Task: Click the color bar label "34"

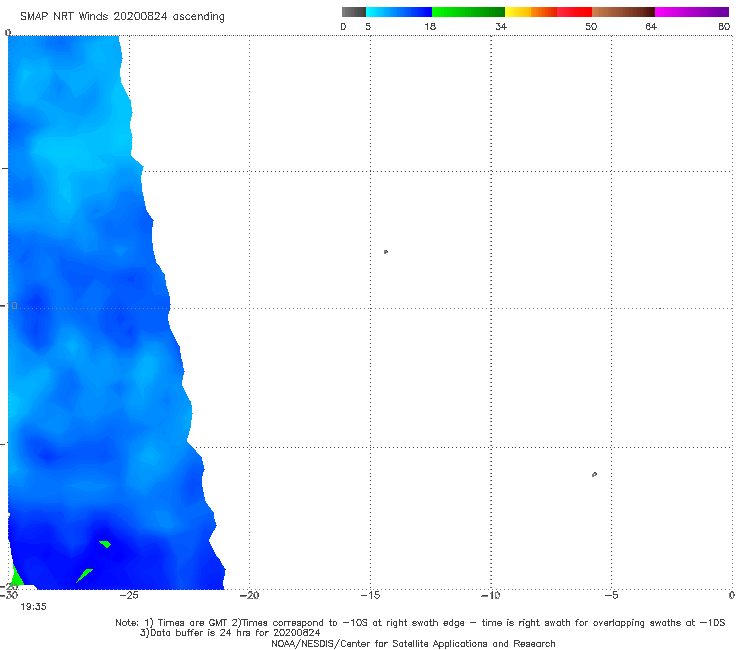Action: [501, 27]
